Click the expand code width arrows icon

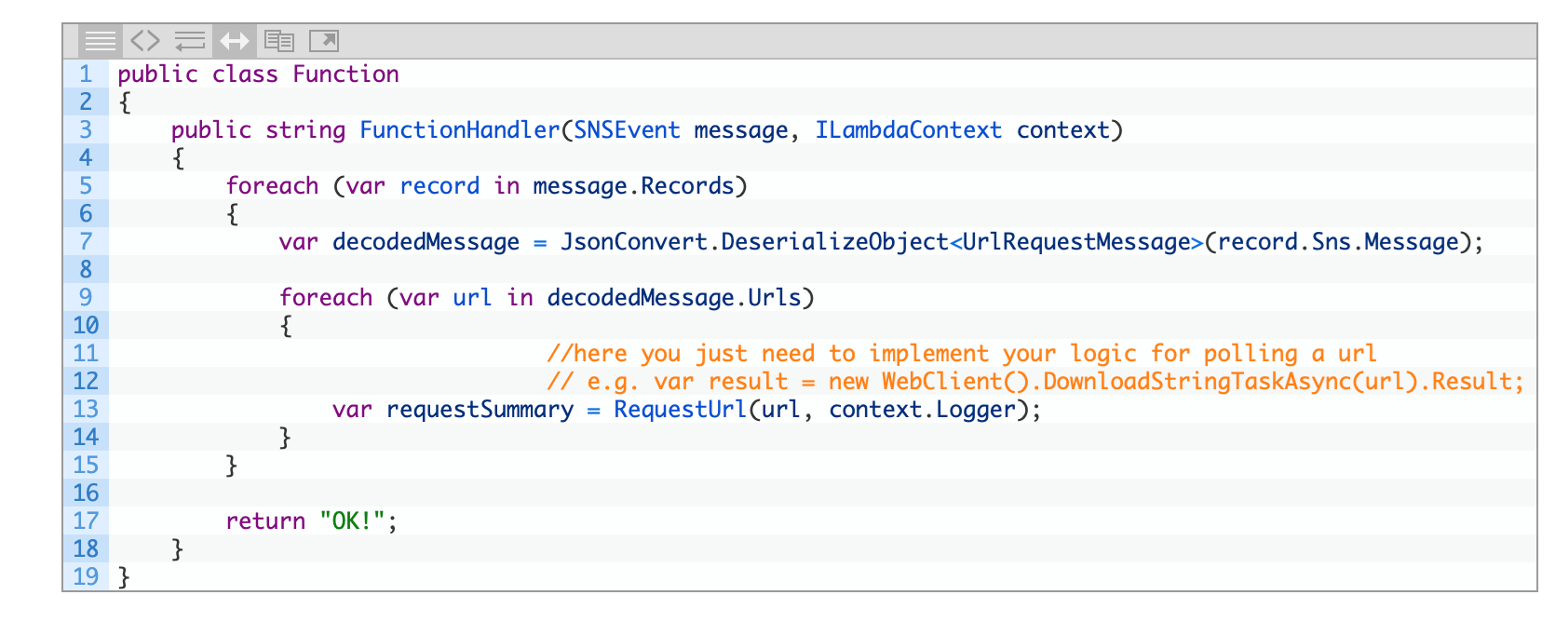[x=234, y=41]
